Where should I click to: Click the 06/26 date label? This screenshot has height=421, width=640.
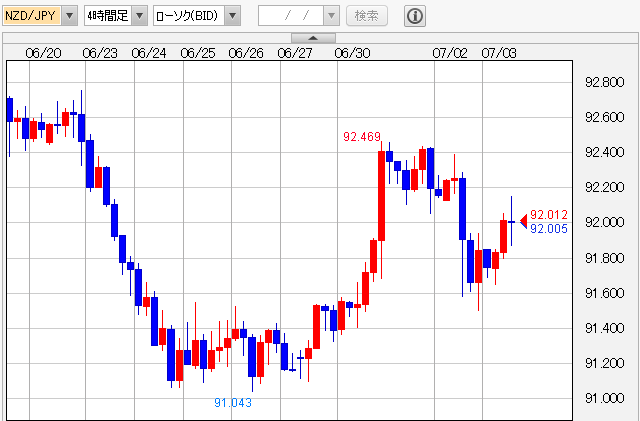pos(246,53)
